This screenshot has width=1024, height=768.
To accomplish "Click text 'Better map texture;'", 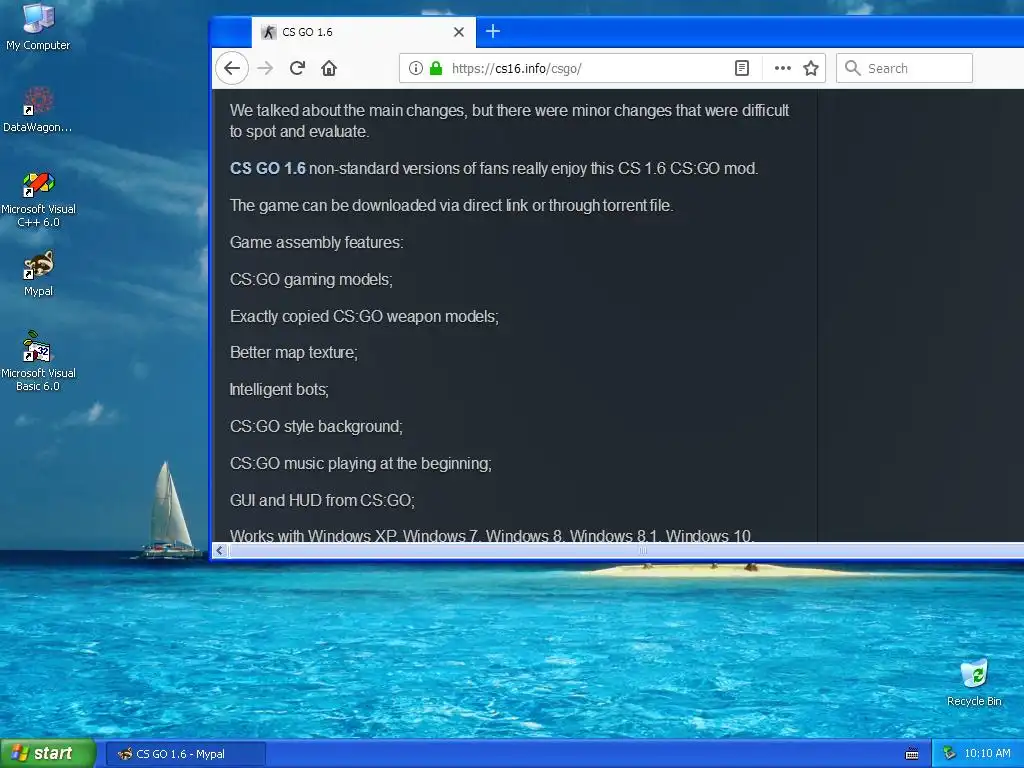I will (x=293, y=353).
